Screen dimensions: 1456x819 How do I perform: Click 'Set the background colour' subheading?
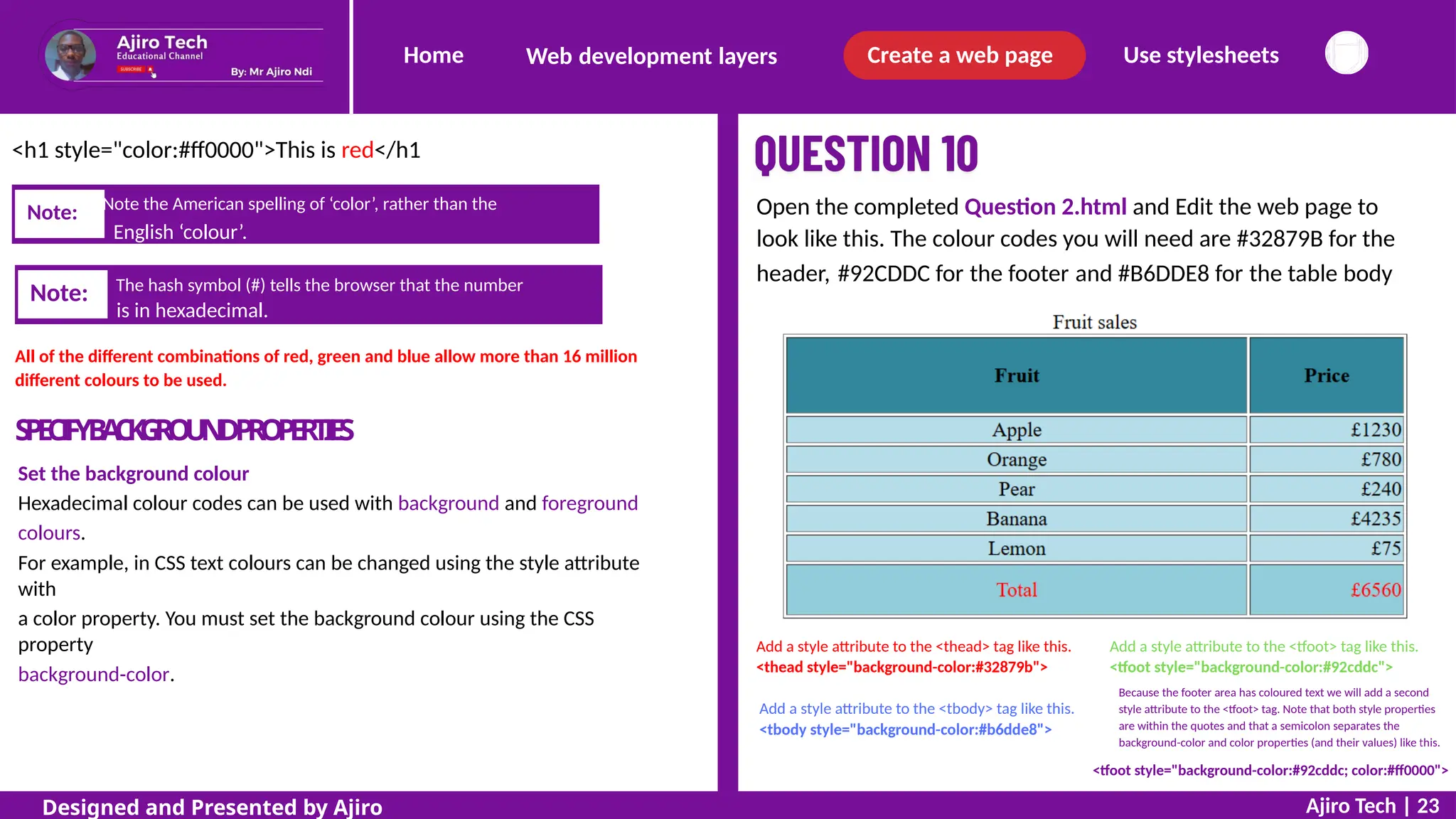point(133,473)
